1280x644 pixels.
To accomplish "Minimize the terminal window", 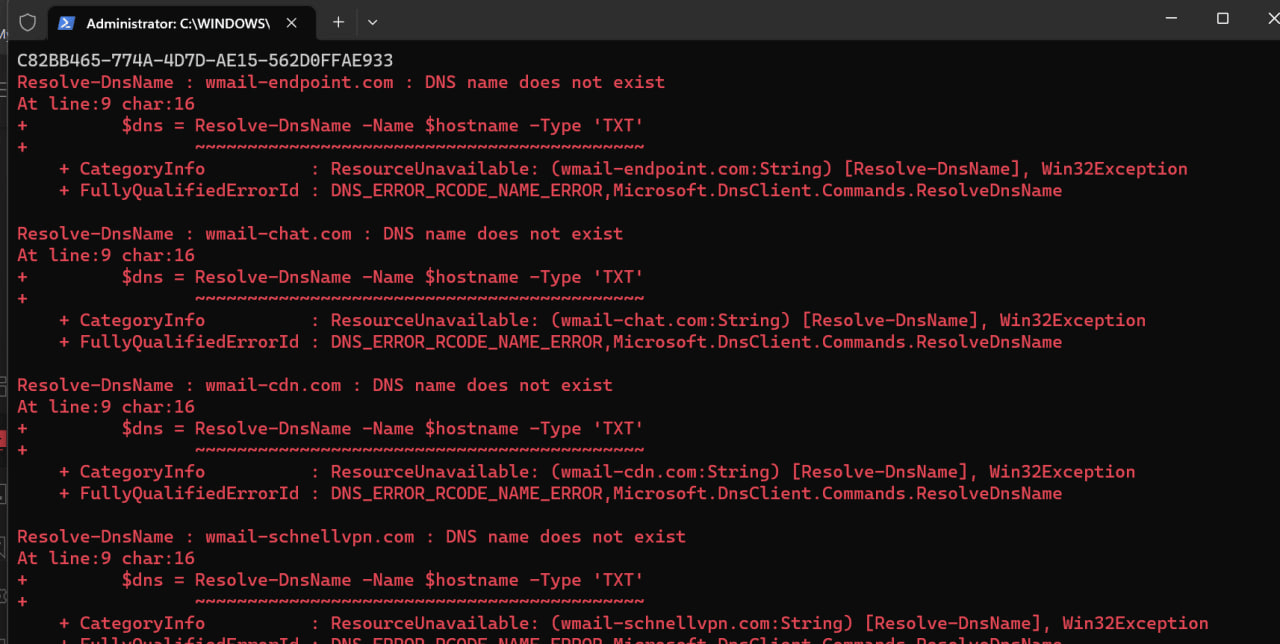I will coord(1174,19).
